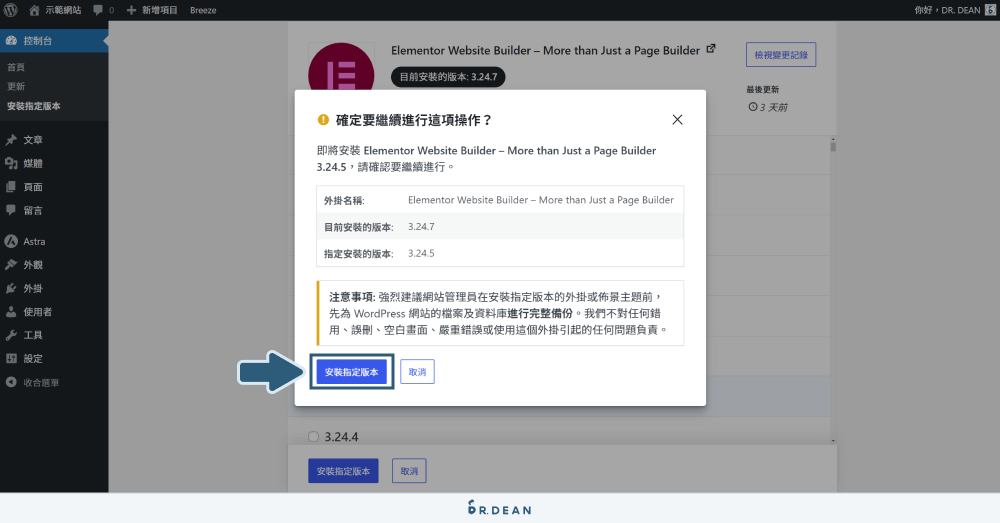Click Breeze in the admin bar
The image size is (1000, 523).
click(203, 10)
